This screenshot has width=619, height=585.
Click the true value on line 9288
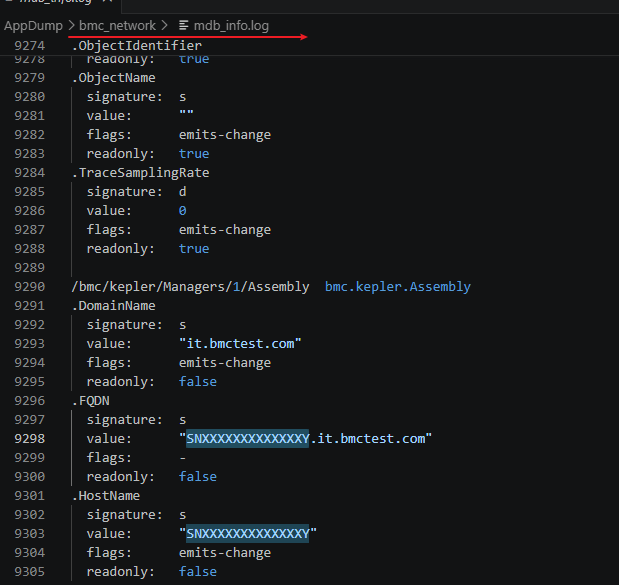click(194, 249)
